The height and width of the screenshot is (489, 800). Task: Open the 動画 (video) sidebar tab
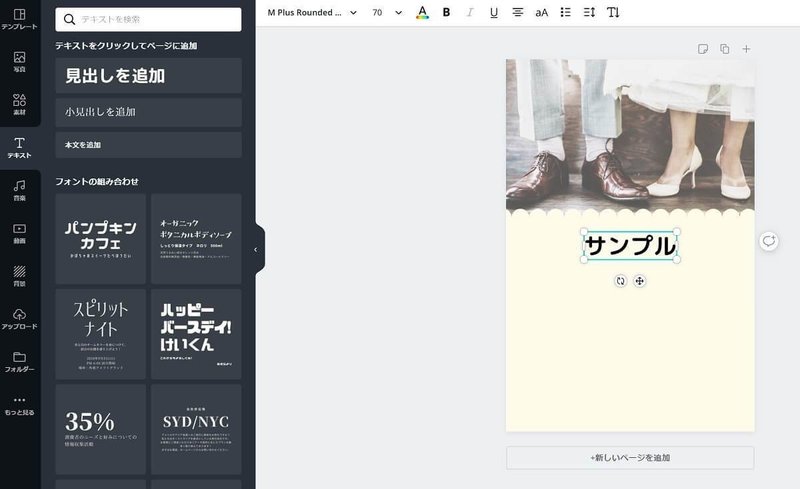click(19, 233)
